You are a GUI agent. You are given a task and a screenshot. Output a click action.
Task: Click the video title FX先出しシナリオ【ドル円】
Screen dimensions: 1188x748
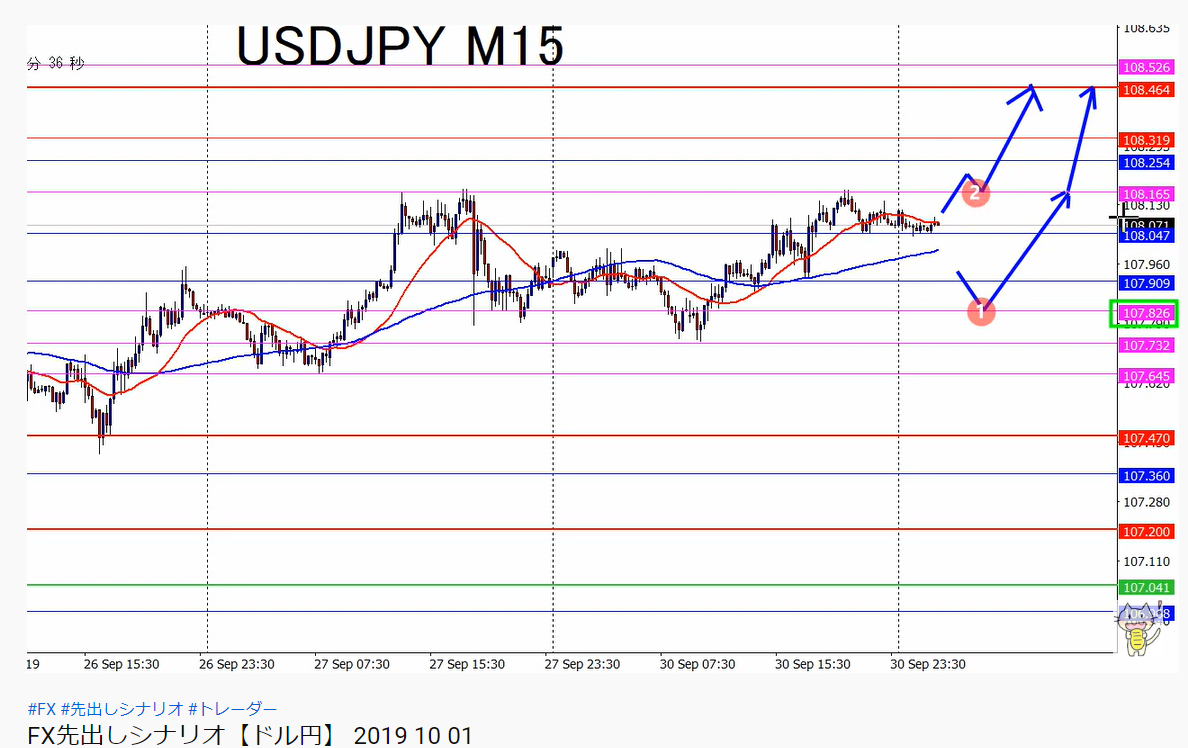pyautogui.click(x=182, y=735)
